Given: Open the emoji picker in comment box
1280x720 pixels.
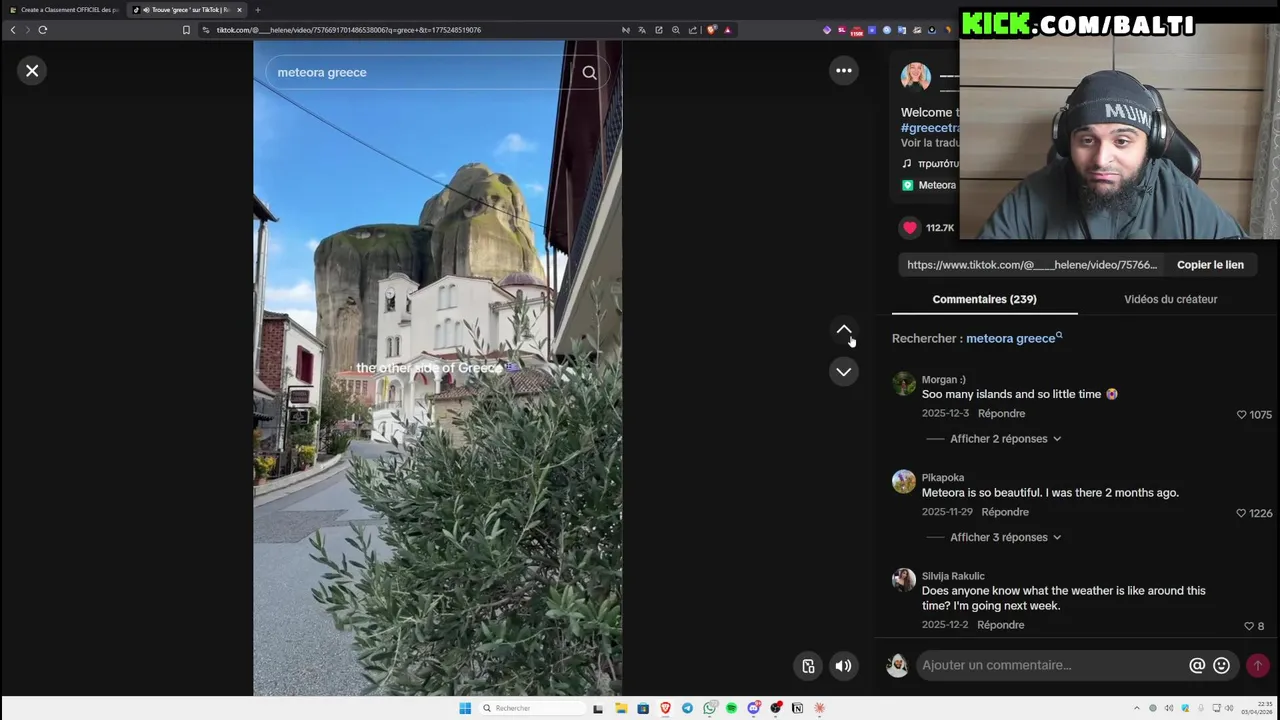Looking at the screenshot, I should click(1221, 665).
